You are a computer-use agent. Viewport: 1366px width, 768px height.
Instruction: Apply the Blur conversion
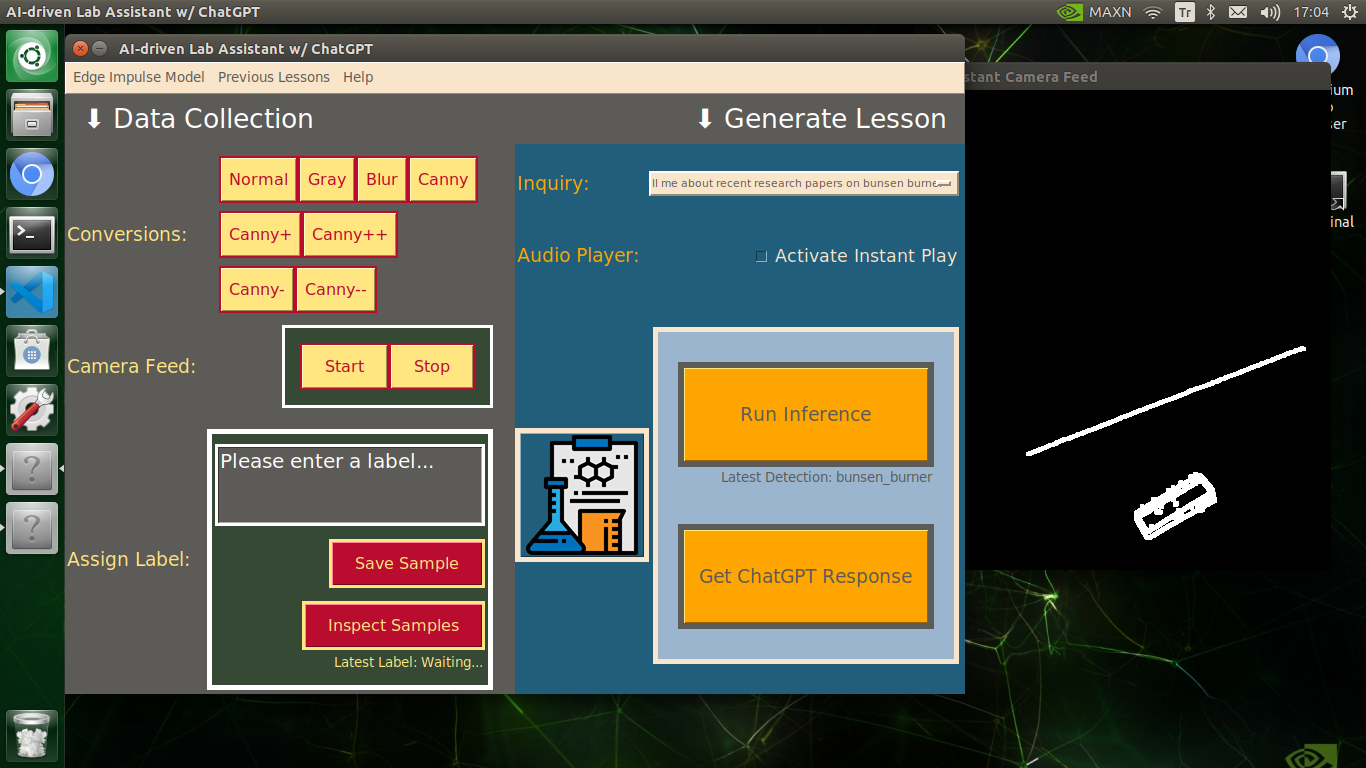pyautogui.click(x=382, y=179)
